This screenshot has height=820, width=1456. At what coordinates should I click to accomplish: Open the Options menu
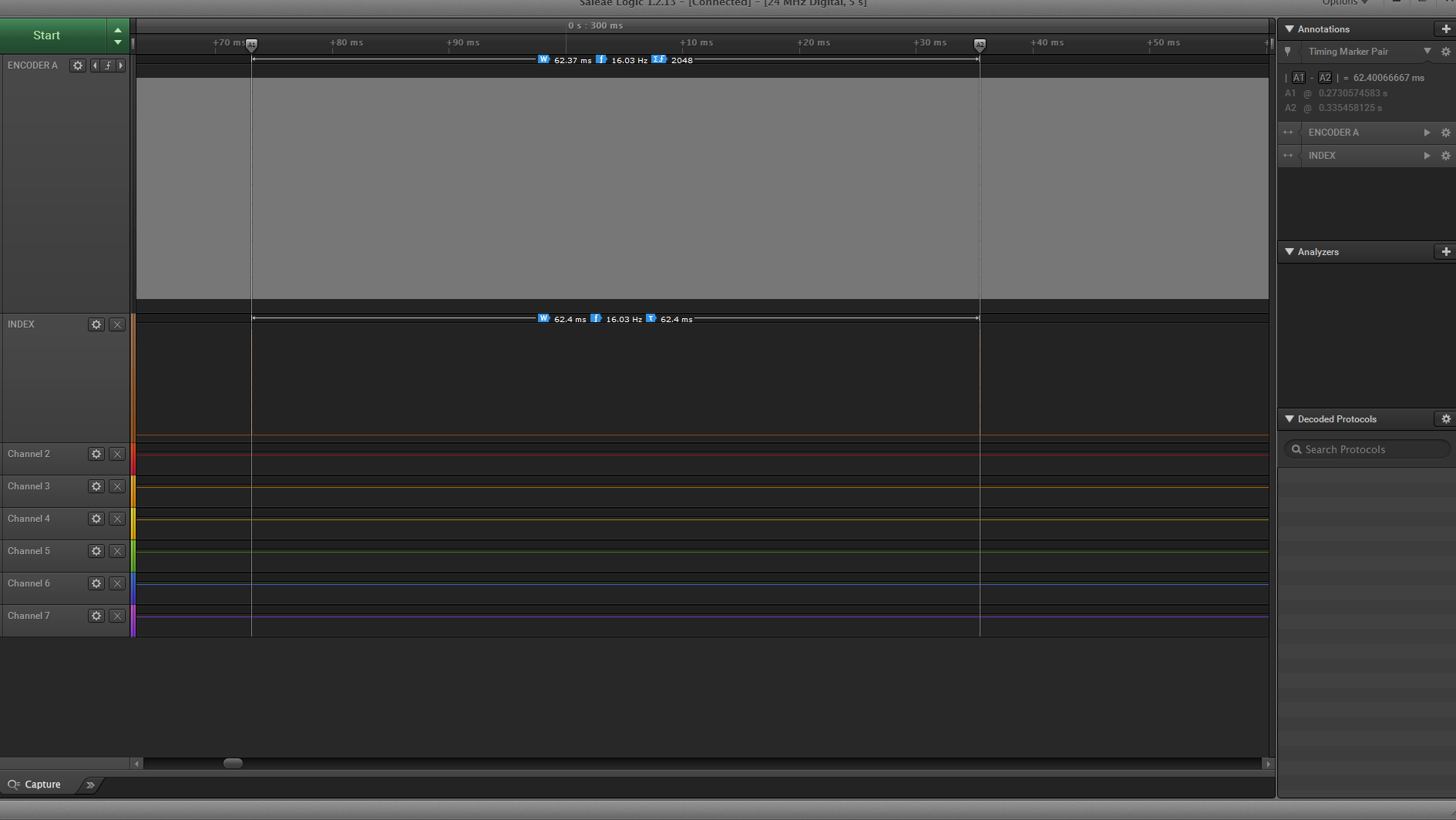coord(1345,3)
